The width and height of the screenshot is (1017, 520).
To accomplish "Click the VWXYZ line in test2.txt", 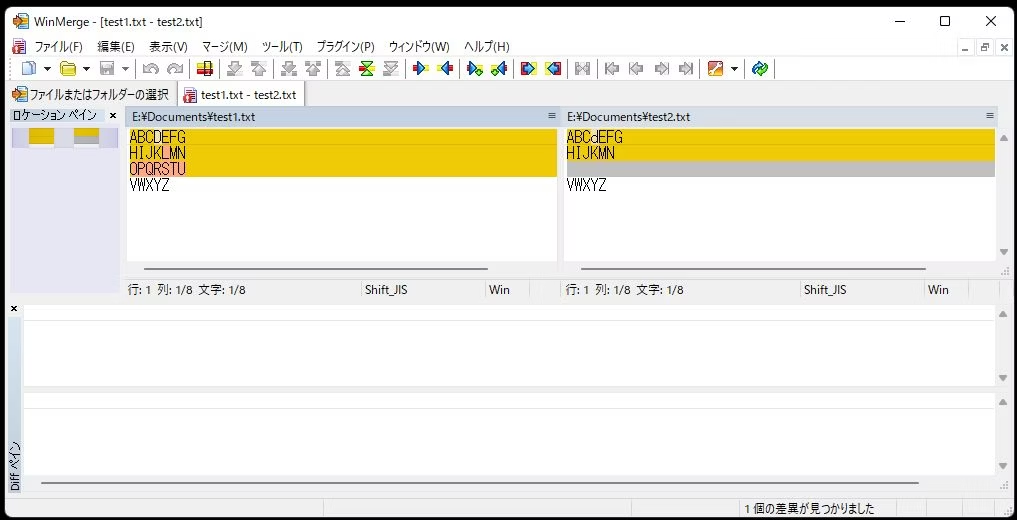I will coord(780,185).
